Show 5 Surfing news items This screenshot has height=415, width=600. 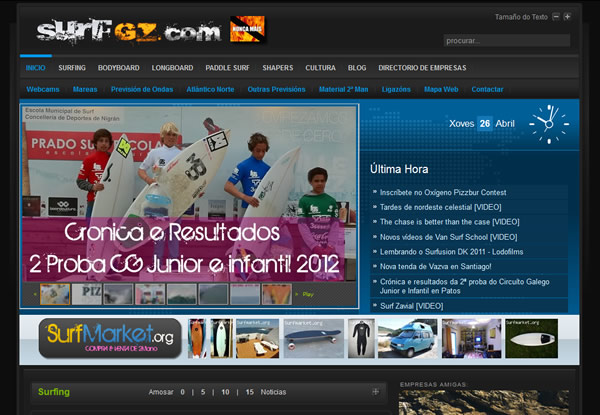click(203, 392)
